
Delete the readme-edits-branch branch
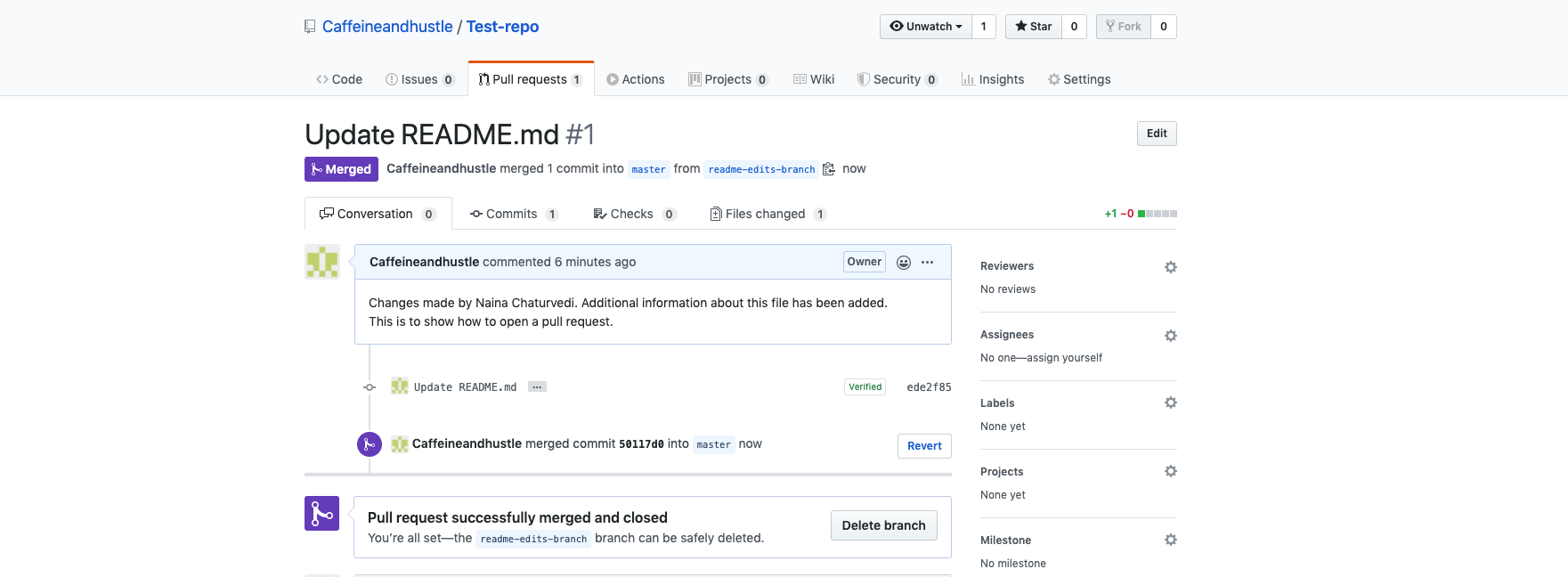(x=884, y=525)
